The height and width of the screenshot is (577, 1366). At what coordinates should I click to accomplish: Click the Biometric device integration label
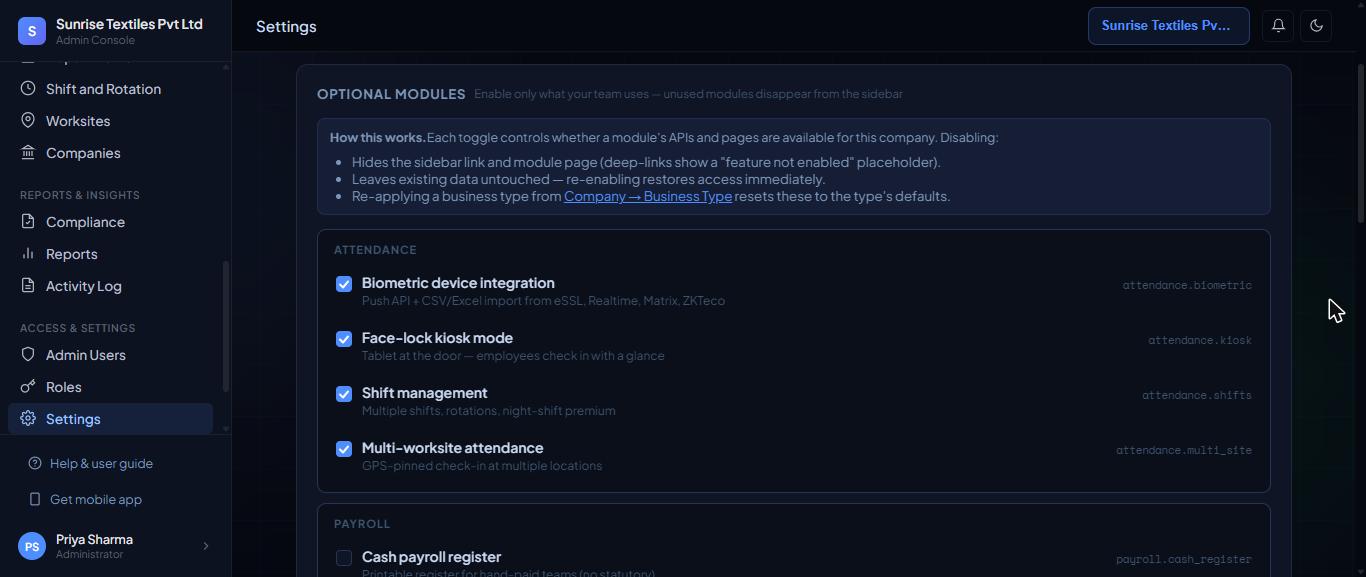click(x=458, y=283)
